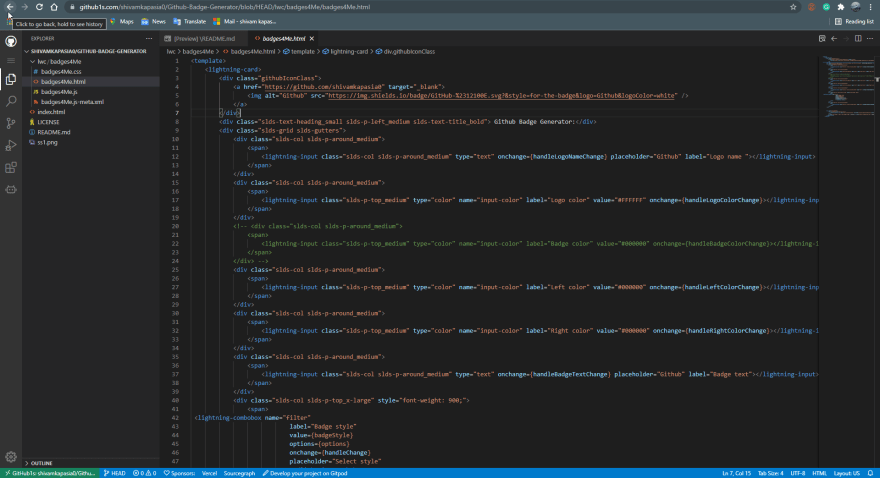Viewport: 880px width, 478px height.
Task: Collapse the SHIVAMKAPASIA0/GITHUB-BADGE-GENERATOR root folder
Action: (89, 51)
